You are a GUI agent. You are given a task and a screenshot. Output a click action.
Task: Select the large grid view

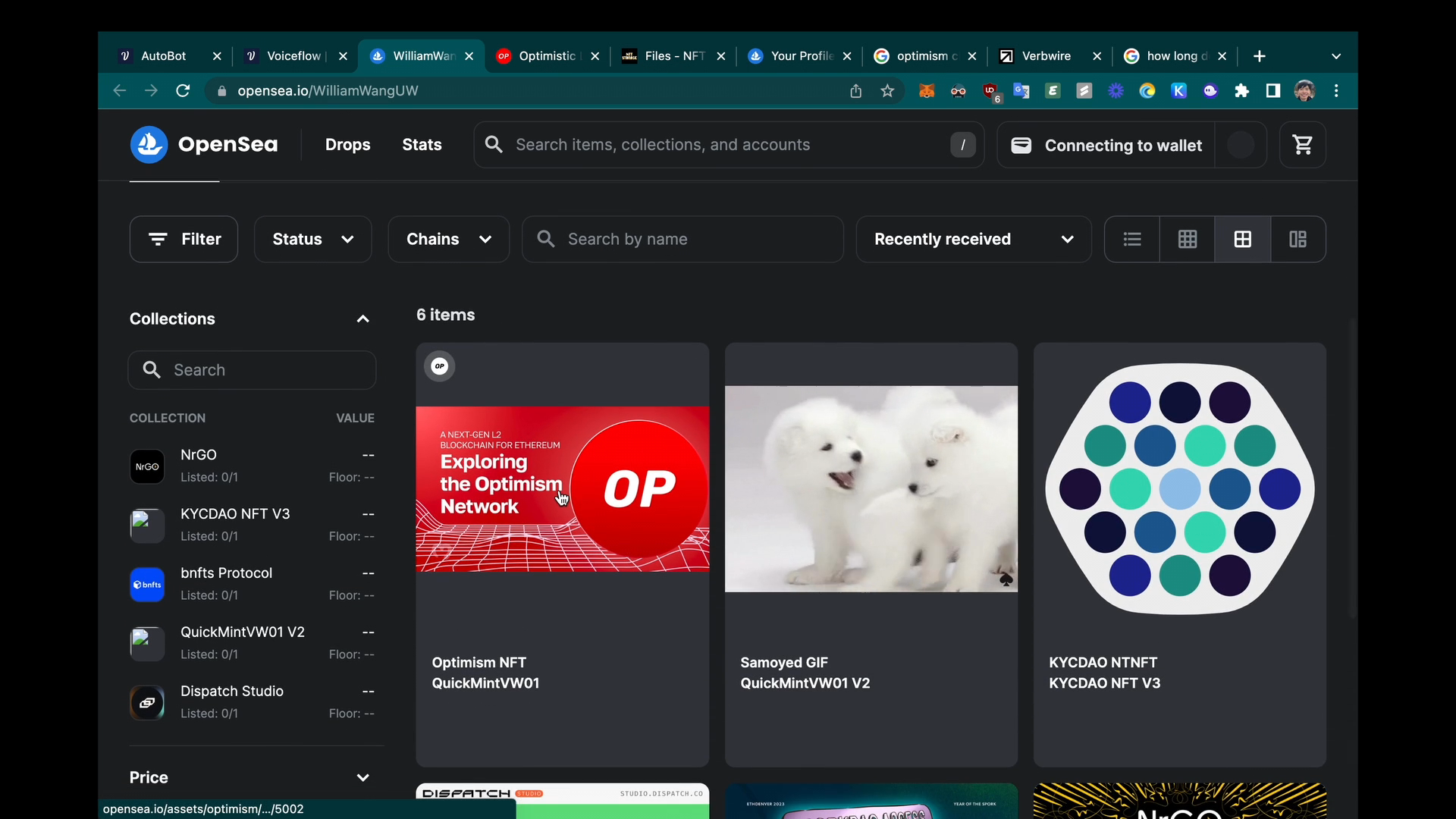(1243, 240)
